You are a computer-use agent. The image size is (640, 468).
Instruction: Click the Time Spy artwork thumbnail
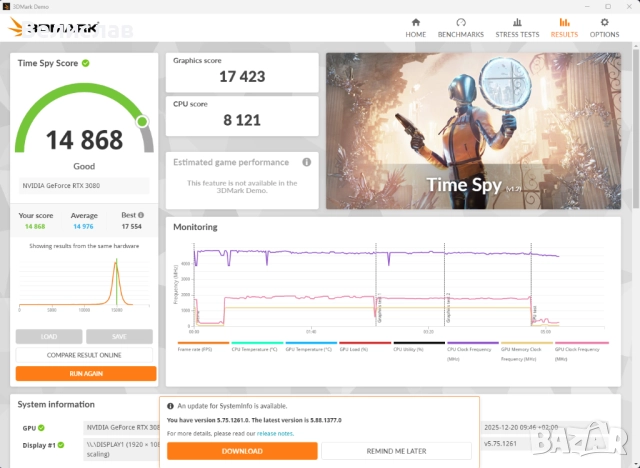(x=473, y=131)
